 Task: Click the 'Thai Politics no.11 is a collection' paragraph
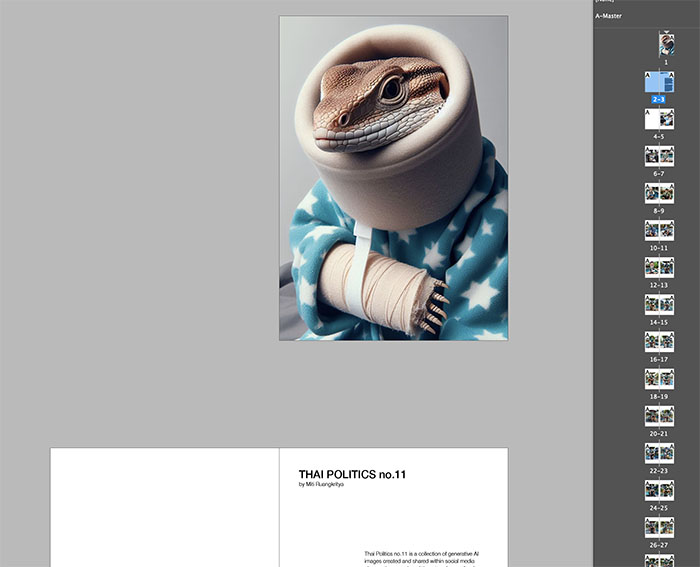click(421, 560)
